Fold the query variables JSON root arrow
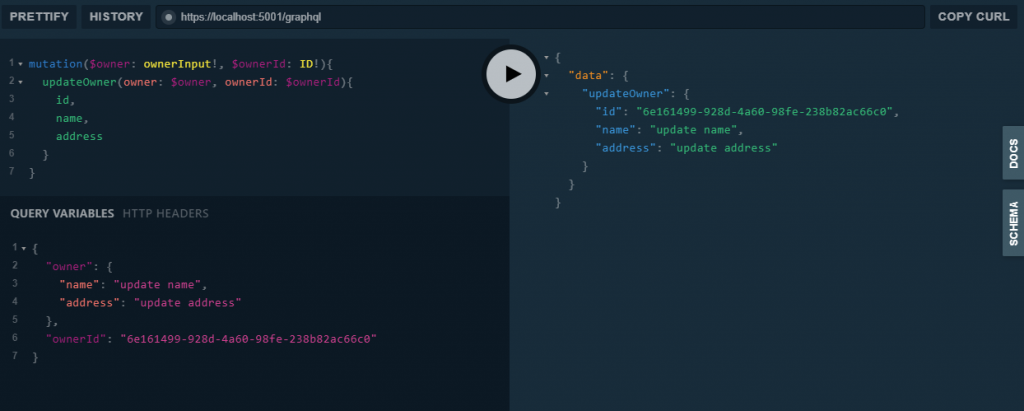Viewport: 1024px width, 411px height. click(22, 247)
